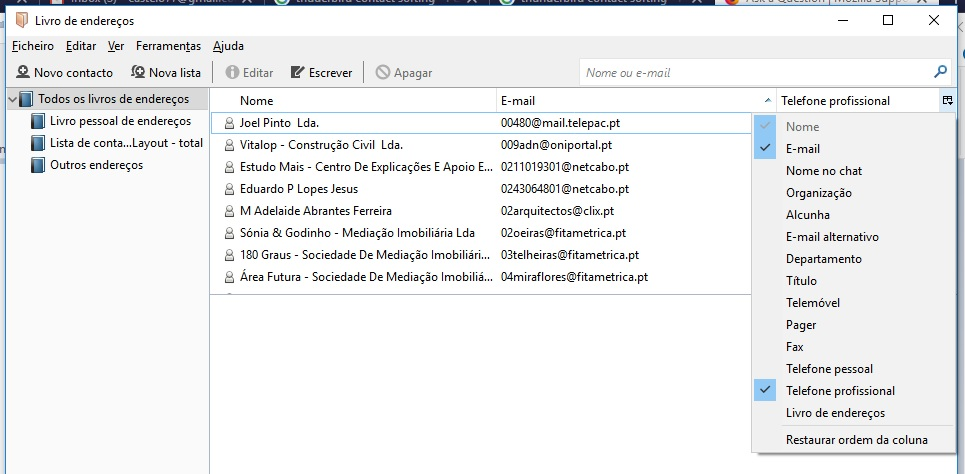Click contact icon beside Joel Pinto Lda.
This screenshot has width=965, height=474.
coord(229,123)
